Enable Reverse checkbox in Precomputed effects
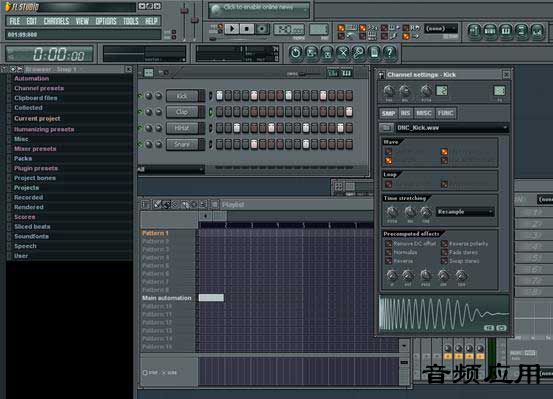 (x=389, y=261)
